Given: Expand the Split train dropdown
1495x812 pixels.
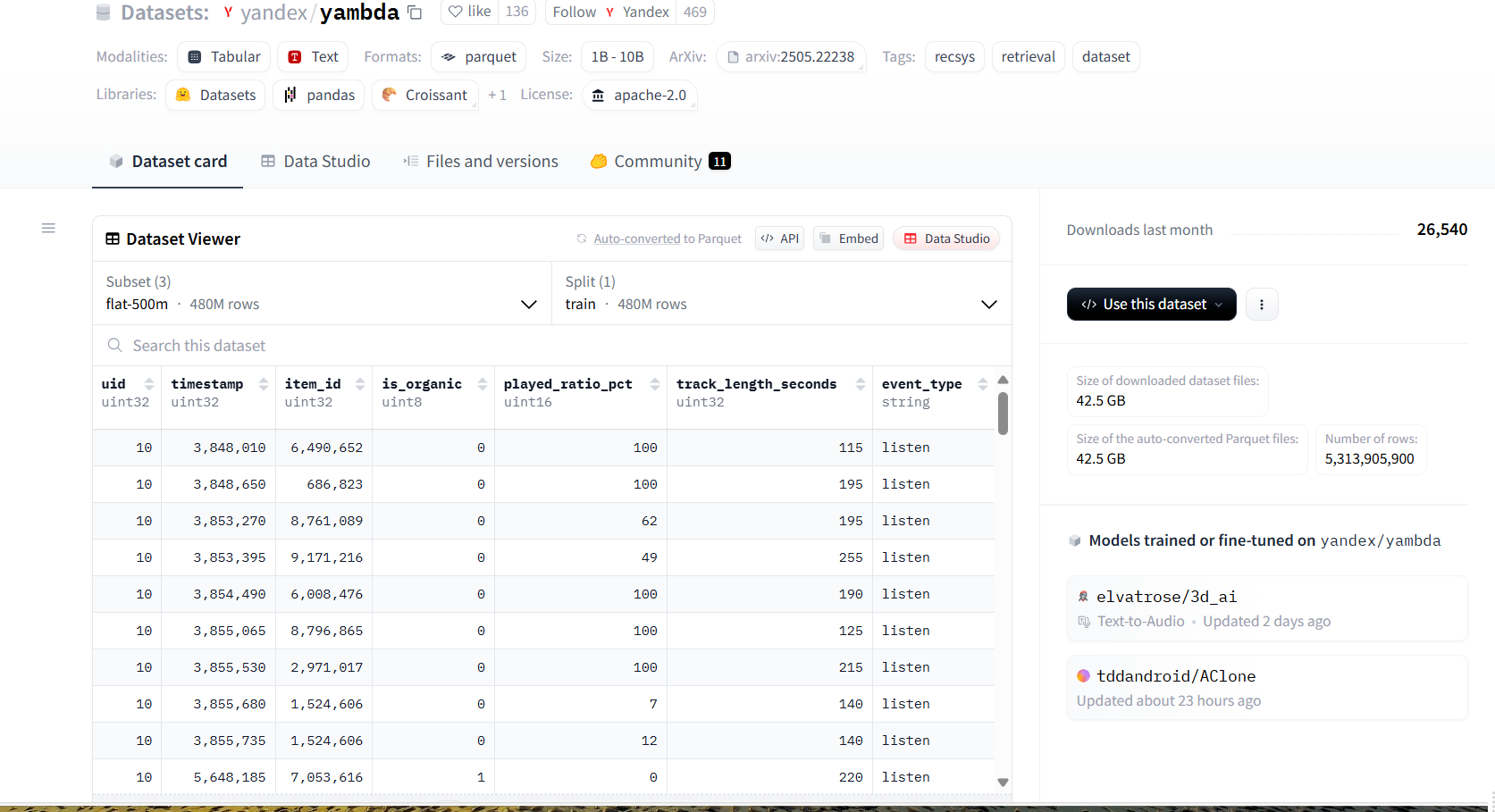Looking at the screenshot, I should [x=782, y=293].
